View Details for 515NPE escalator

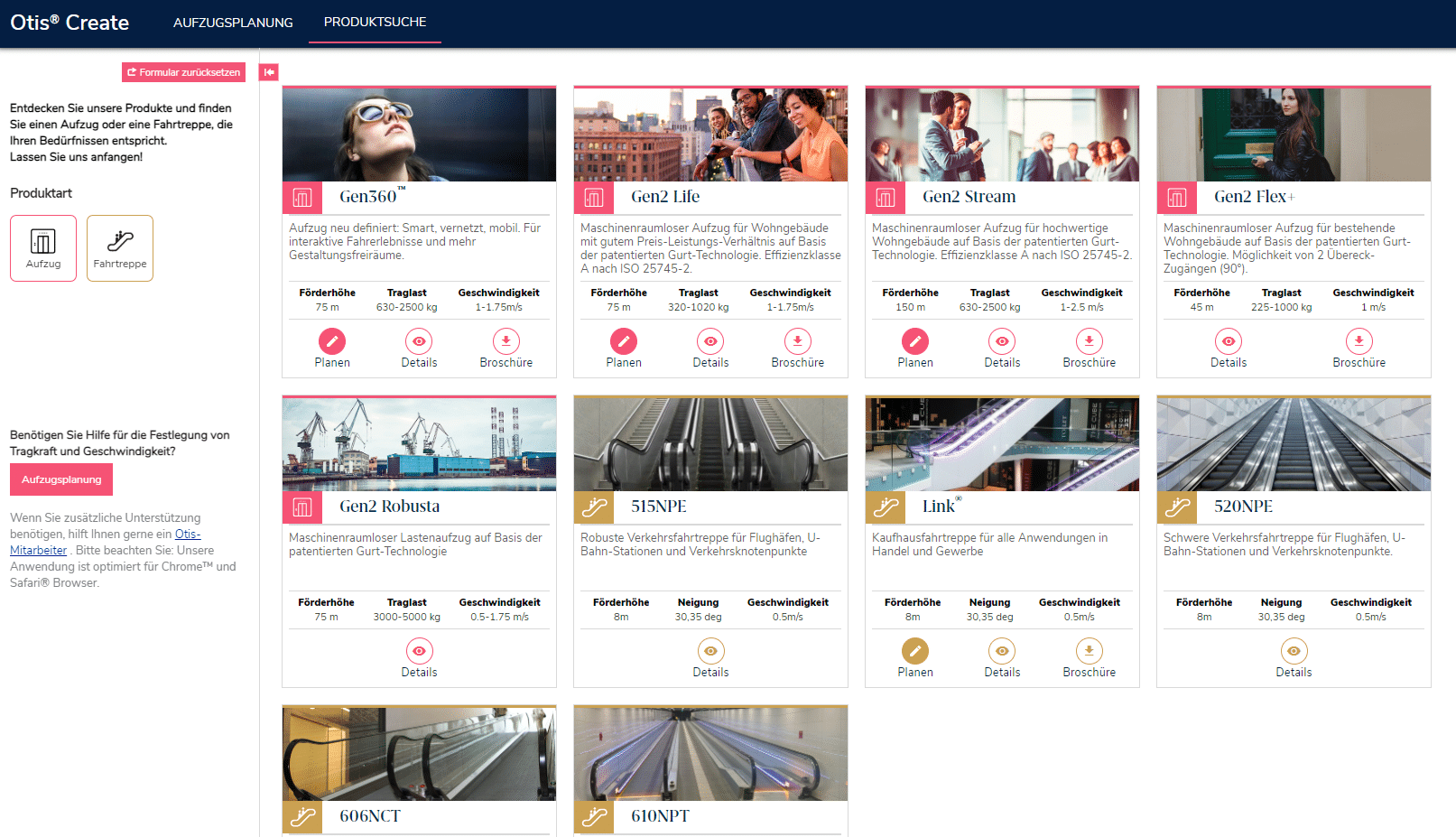click(710, 651)
